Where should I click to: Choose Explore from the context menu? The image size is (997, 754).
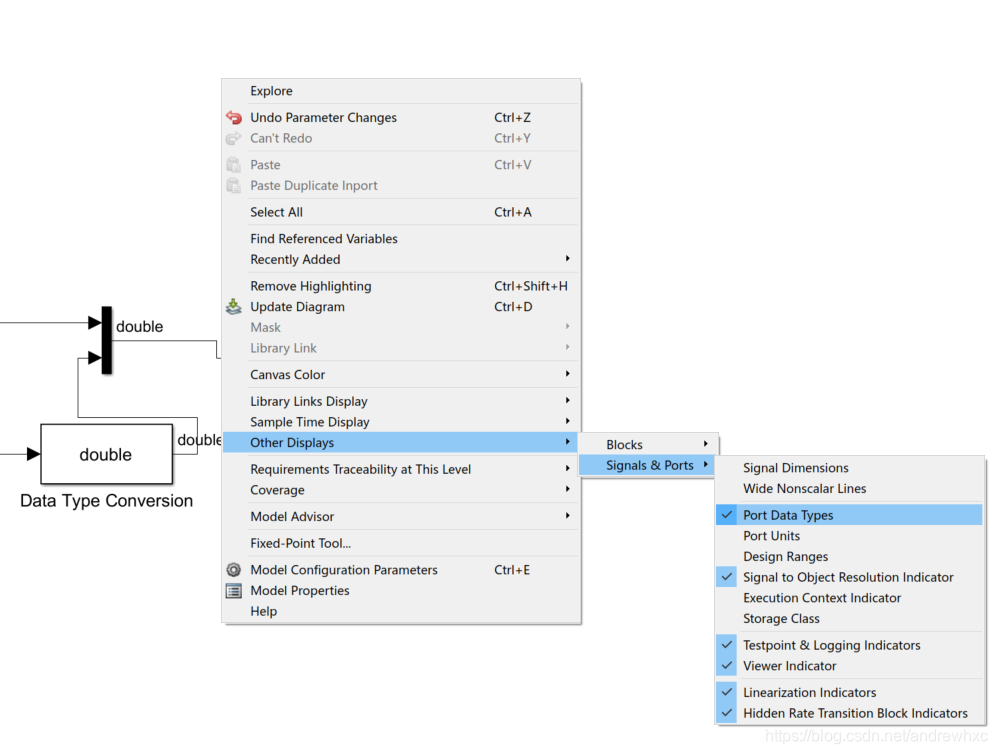[x=401, y=91]
